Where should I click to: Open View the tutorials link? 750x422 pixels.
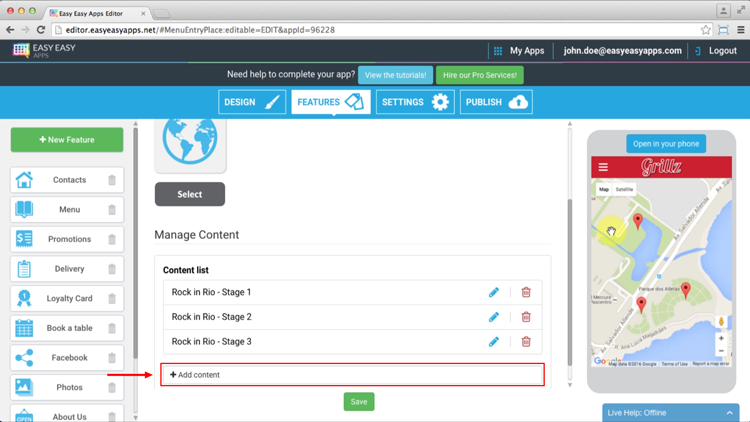396,75
